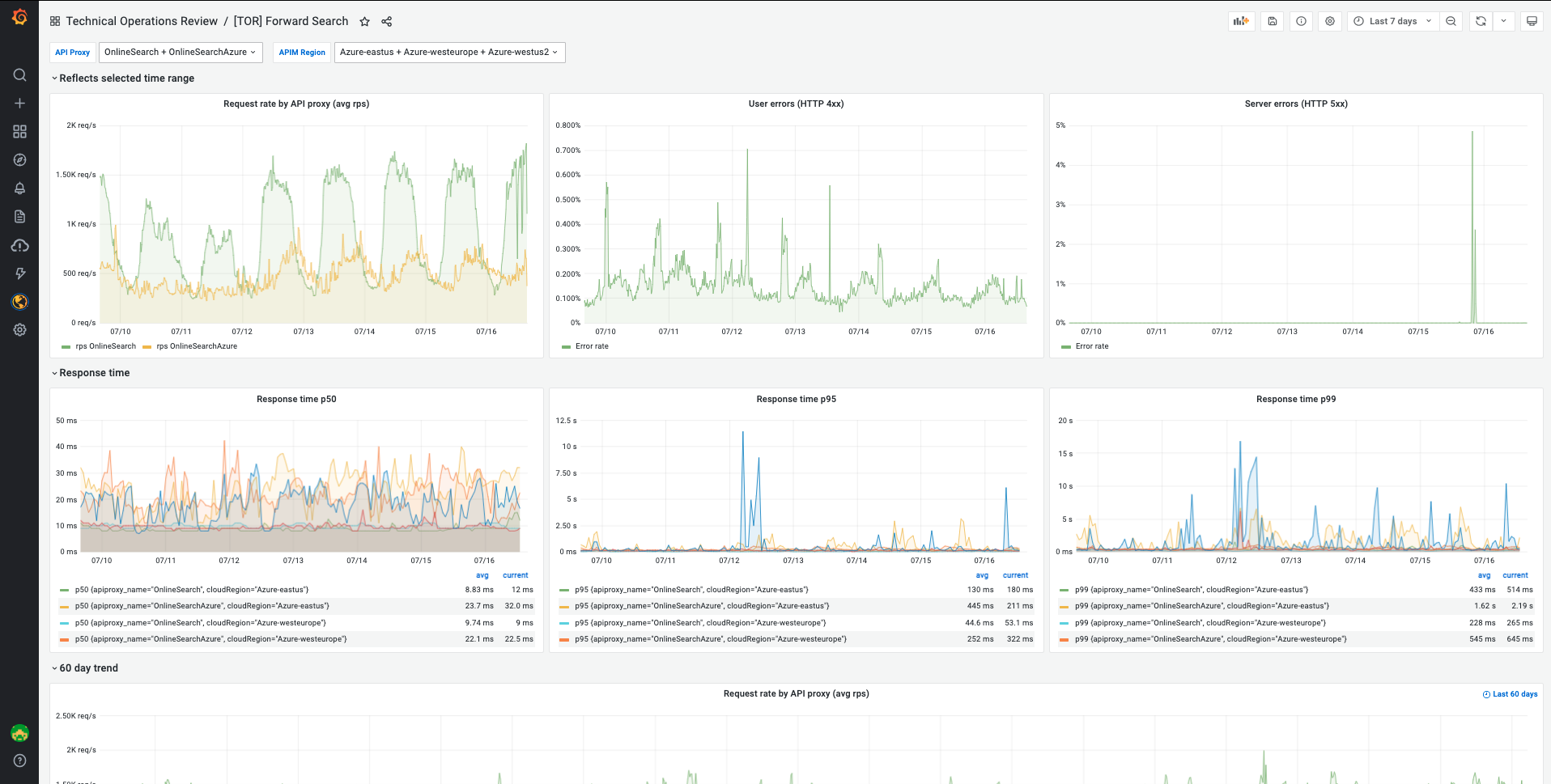The image size is (1551, 784).
Task: Collapse the Response time row
Action: pos(94,373)
